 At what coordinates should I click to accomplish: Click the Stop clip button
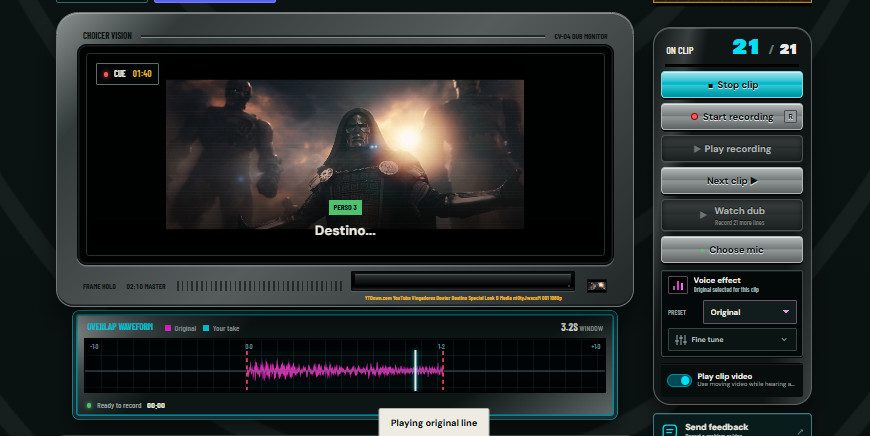coord(731,85)
